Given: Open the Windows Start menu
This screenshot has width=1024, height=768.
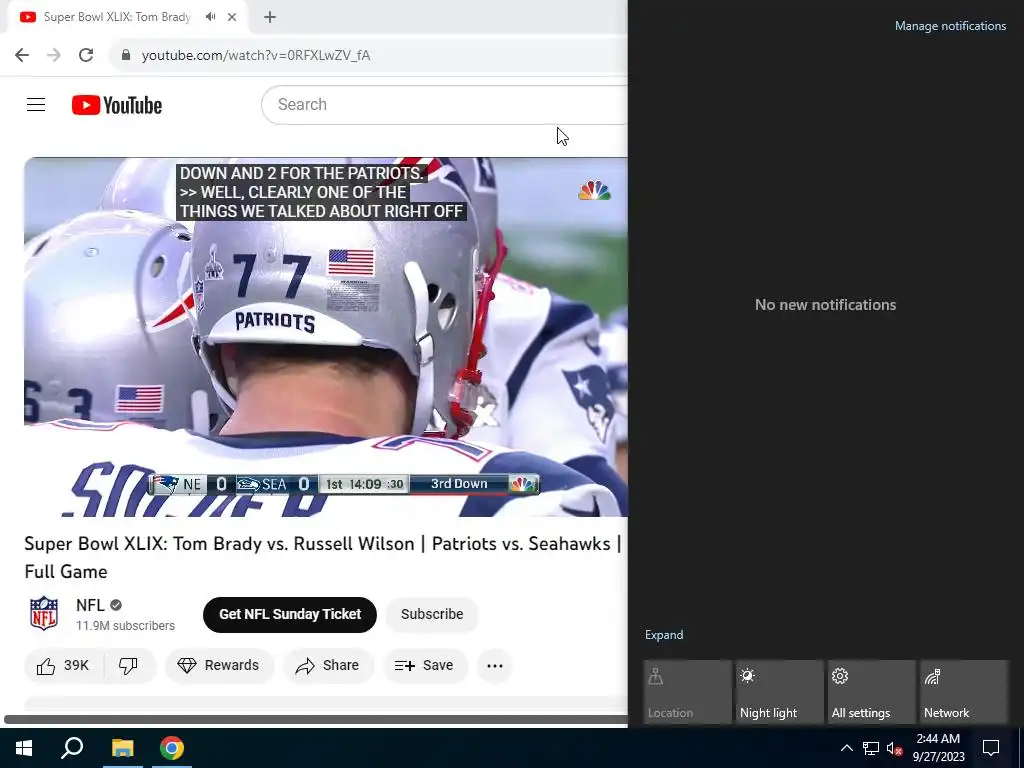Looking at the screenshot, I should [24, 748].
